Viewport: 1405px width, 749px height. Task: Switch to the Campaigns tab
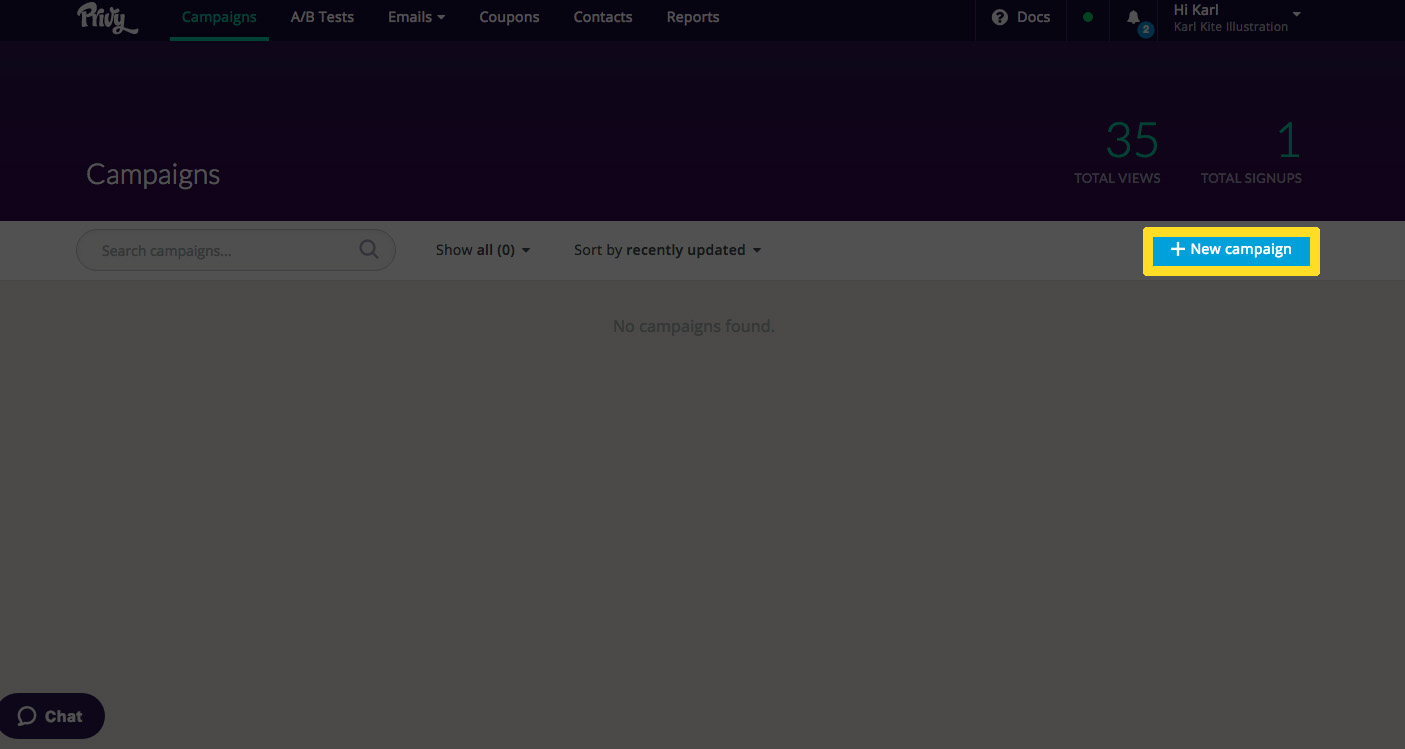(x=219, y=17)
